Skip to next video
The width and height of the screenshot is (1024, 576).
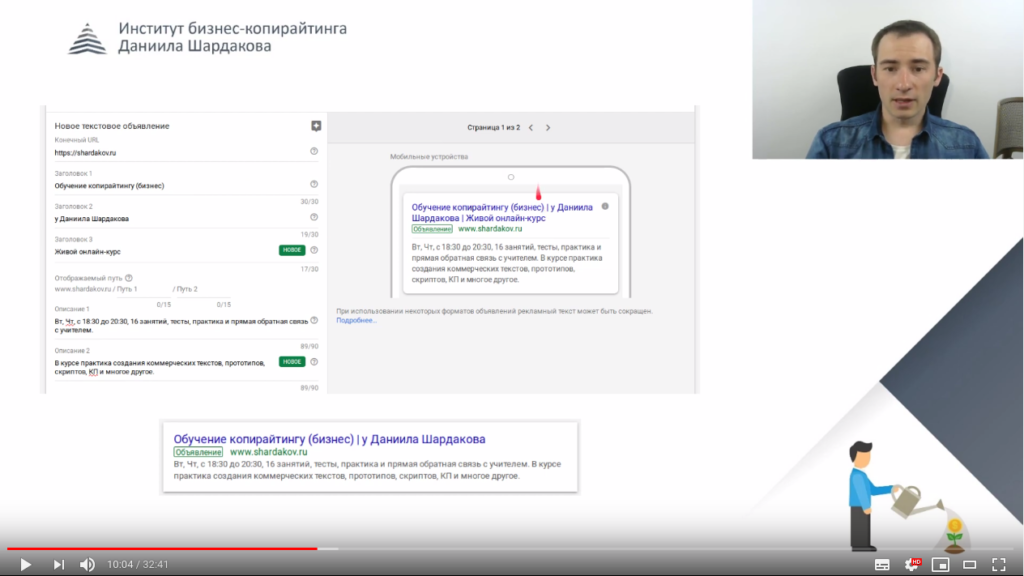click(x=58, y=564)
